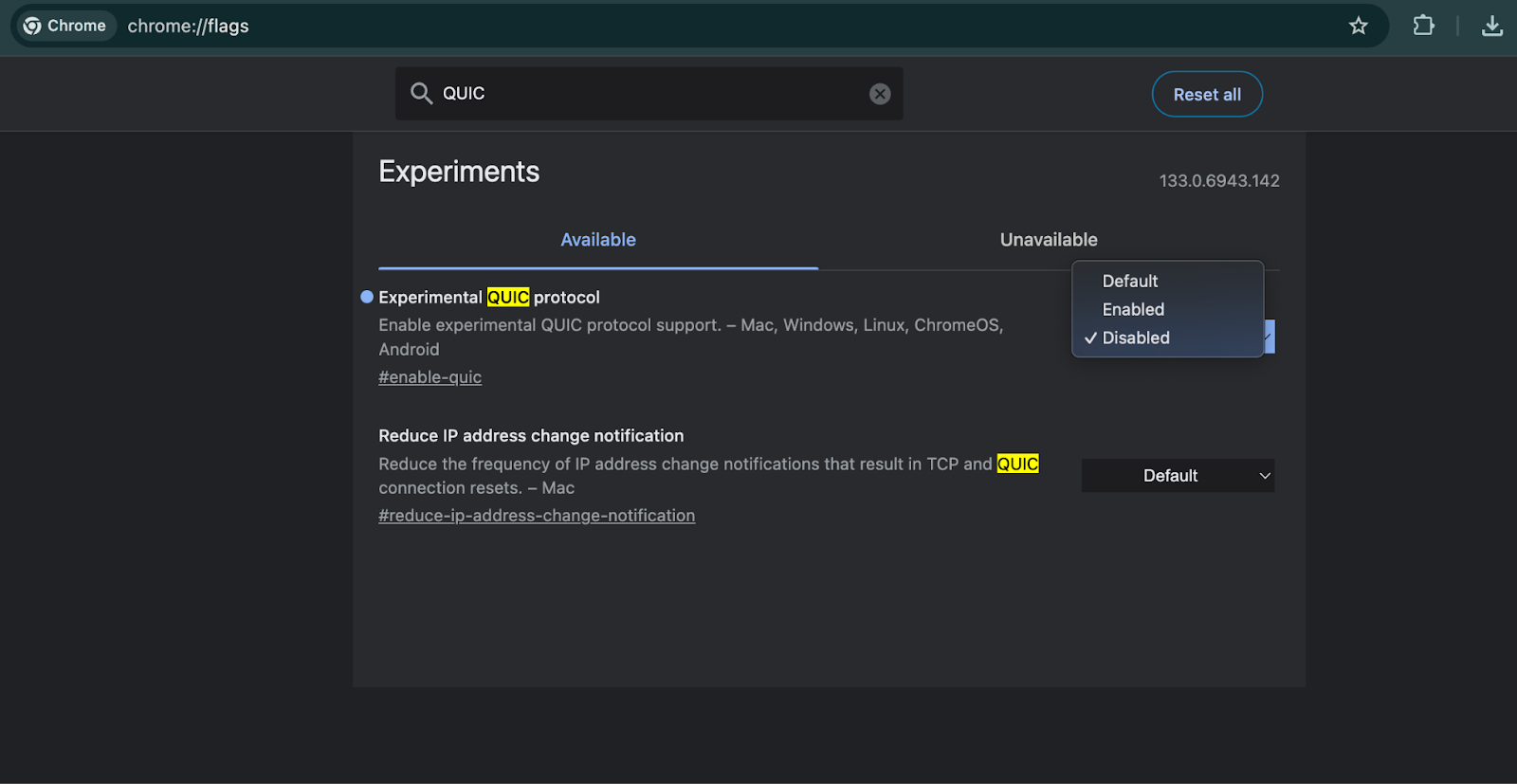Viewport: 1517px width, 784px height.
Task: Click the Chrome logo chip
Action: point(64,26)
